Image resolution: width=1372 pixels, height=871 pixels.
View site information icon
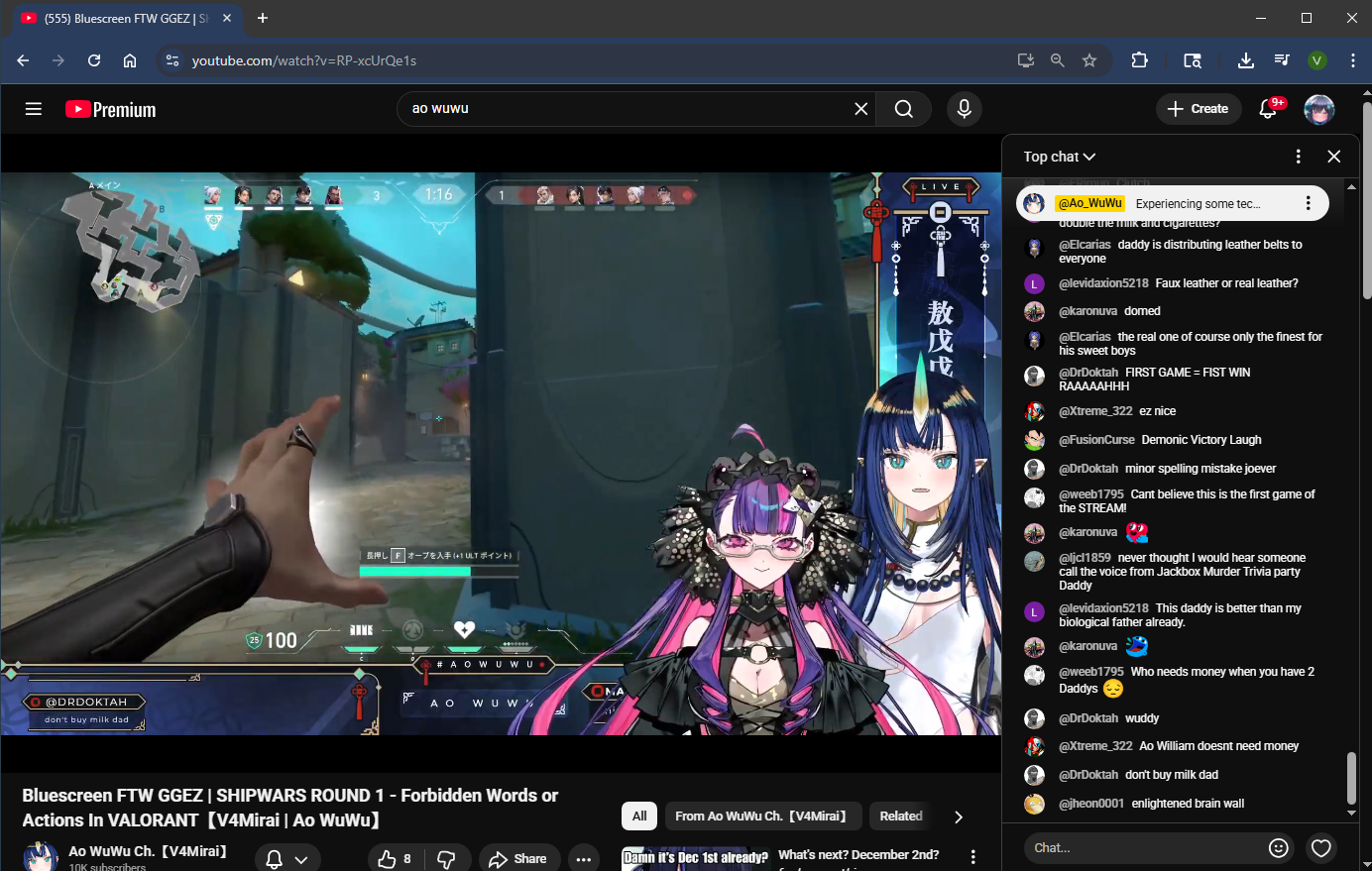(x=172, y=60)
